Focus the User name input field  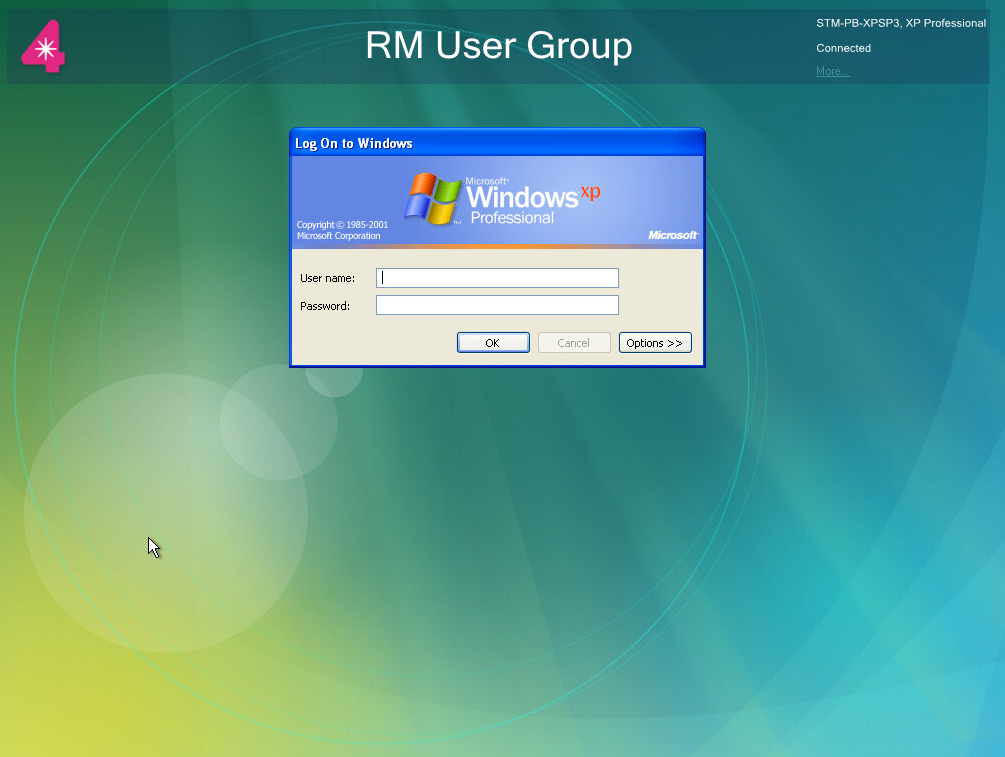click(x=497, y=278)
